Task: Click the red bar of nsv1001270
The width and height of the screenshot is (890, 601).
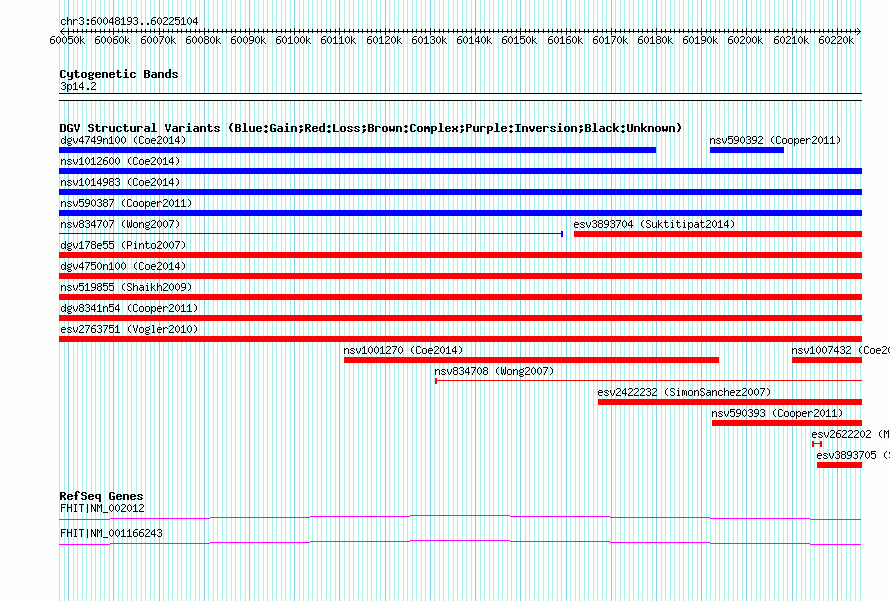Action: [x=531, y=360]
